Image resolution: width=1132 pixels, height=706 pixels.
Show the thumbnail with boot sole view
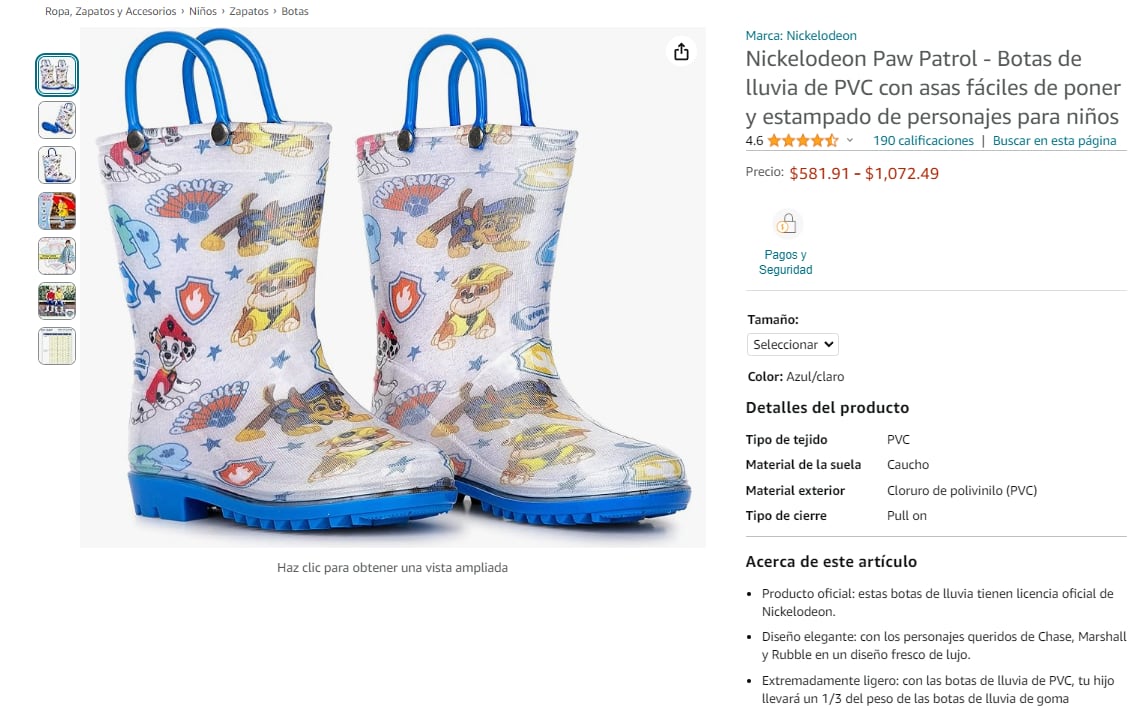pyautogui.click(x=57, y=120)
